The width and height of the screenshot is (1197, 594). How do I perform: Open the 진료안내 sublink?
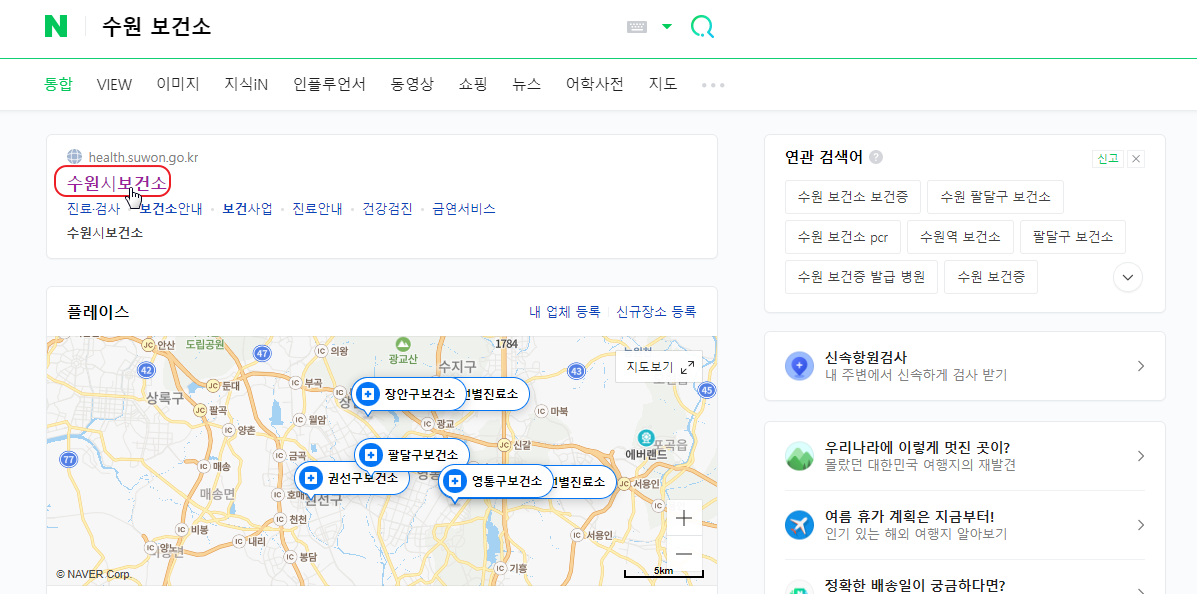pos(317,208)
